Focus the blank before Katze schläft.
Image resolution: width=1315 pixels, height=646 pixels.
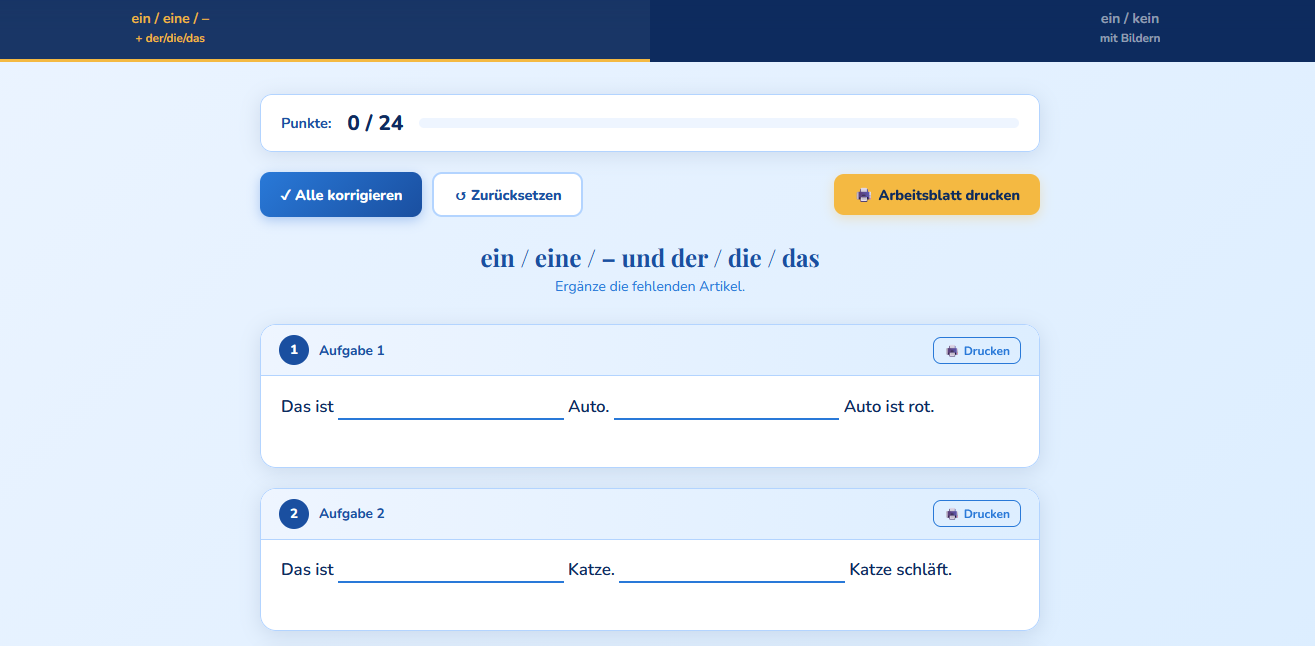(x=732, y=569)
